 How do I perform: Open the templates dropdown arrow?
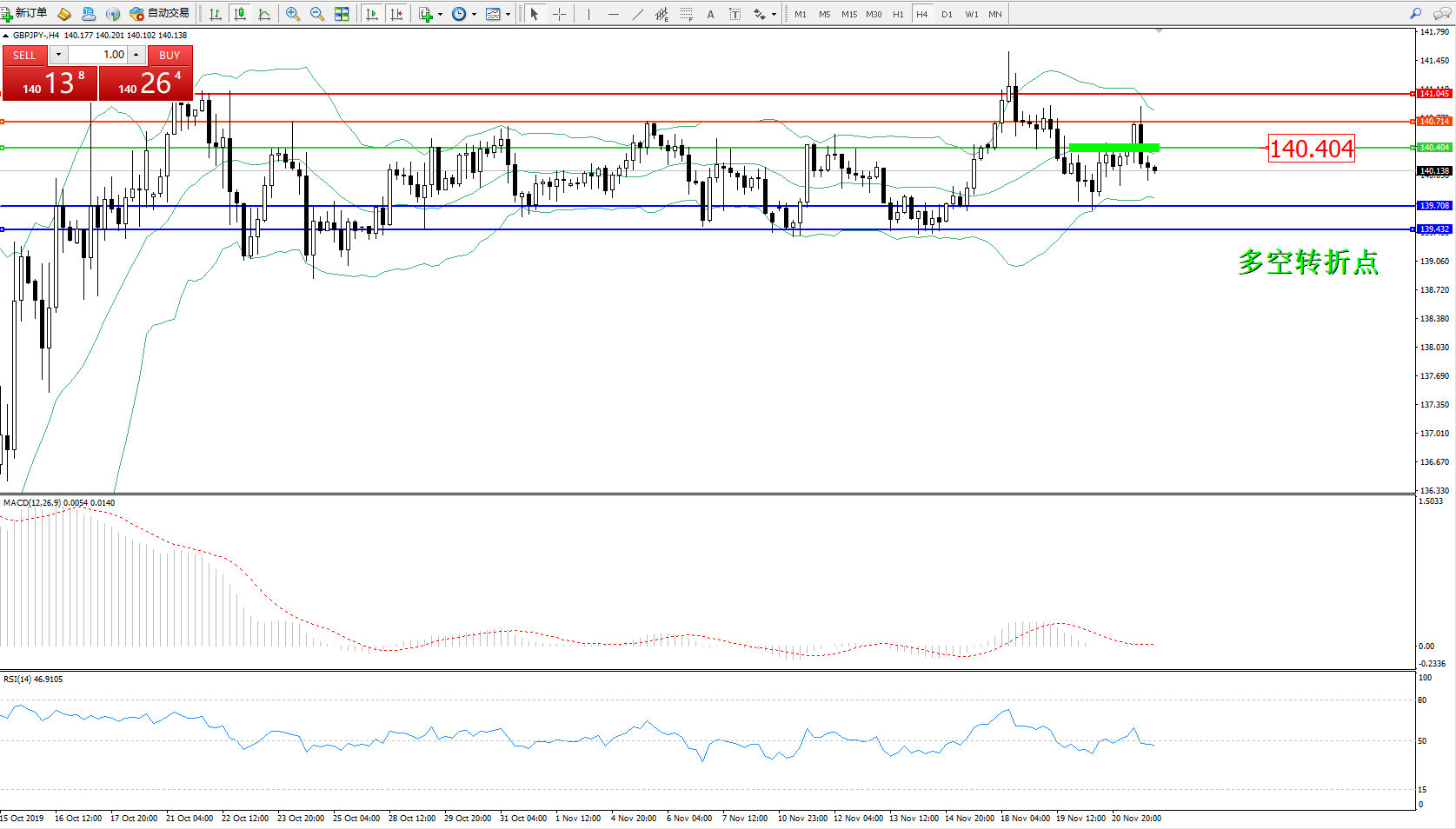click(x=508, y=14)
